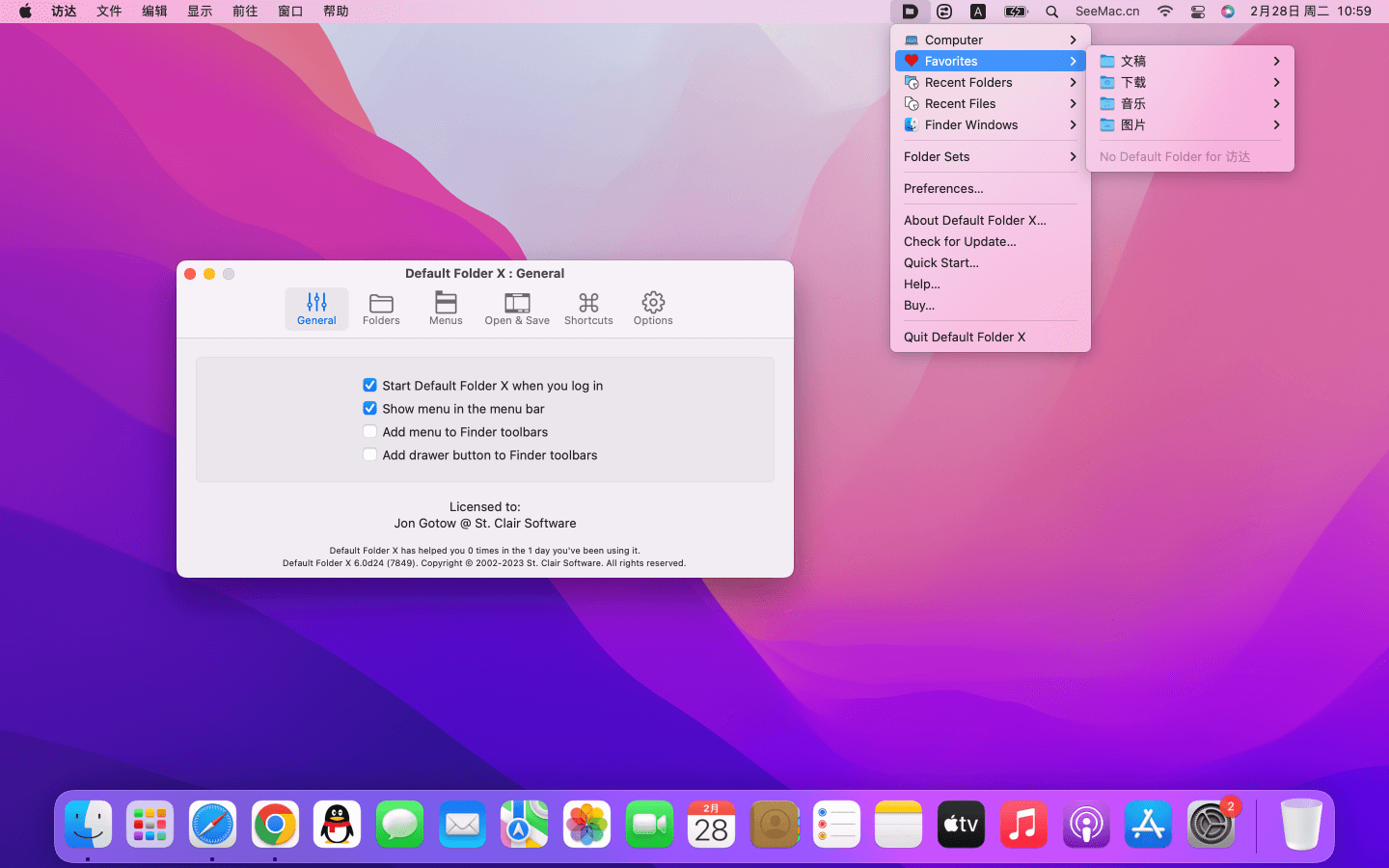Expand the Recent Folders row chevron
1389x868 pixels.
coord(1073,82)
